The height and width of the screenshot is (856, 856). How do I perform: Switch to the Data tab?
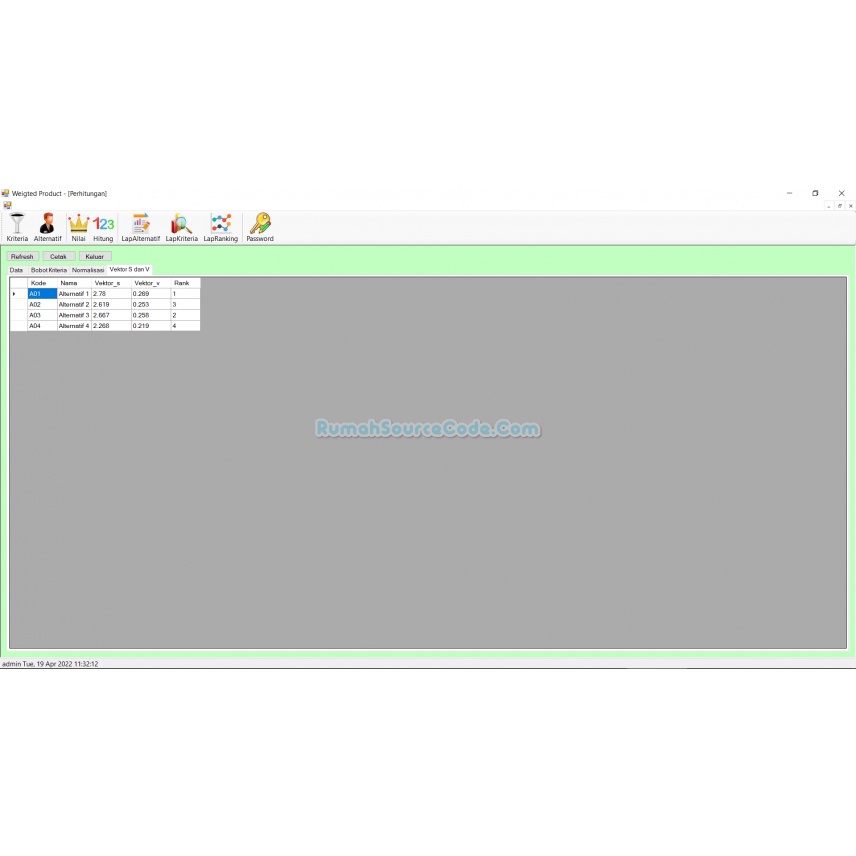pos(16,270)
